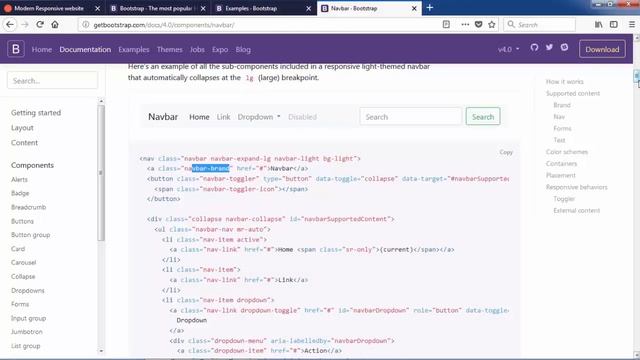Click the Pocket save icon

tap(478, 24)
